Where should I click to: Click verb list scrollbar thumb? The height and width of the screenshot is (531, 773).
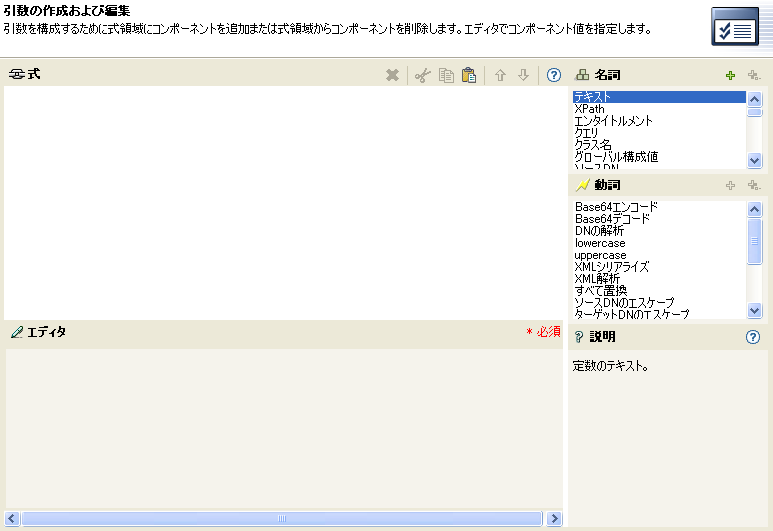[x=754, y=242]
